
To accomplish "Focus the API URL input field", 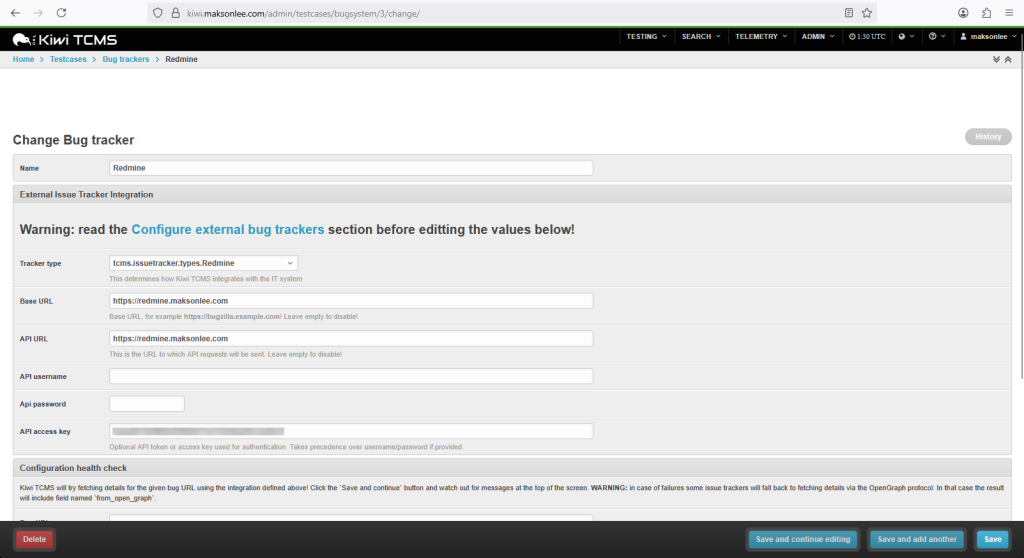I will [x=351, y=338].
